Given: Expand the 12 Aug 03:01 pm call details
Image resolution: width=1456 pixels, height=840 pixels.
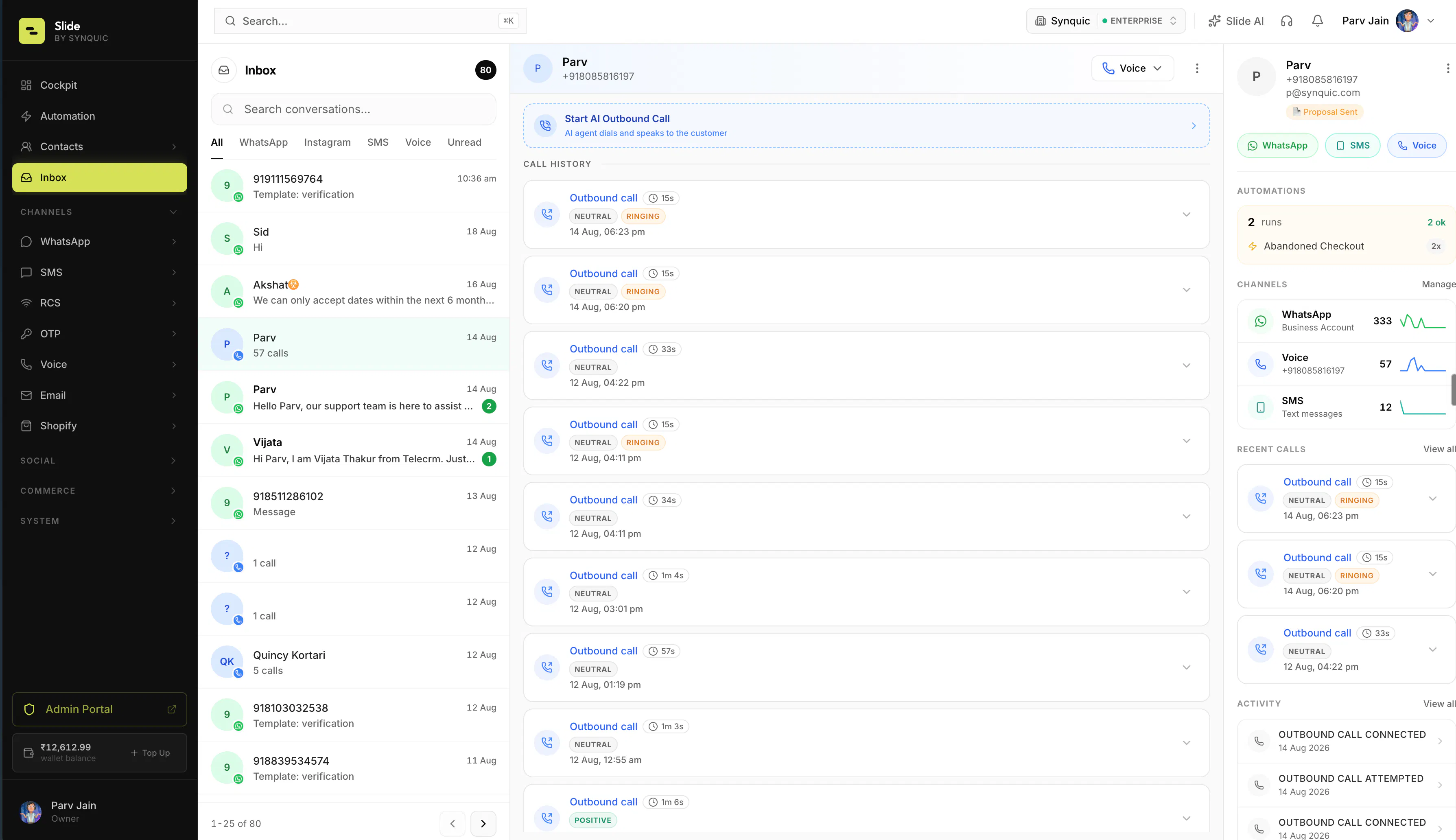Looking at the screenshot, I should click(1186, 591).
